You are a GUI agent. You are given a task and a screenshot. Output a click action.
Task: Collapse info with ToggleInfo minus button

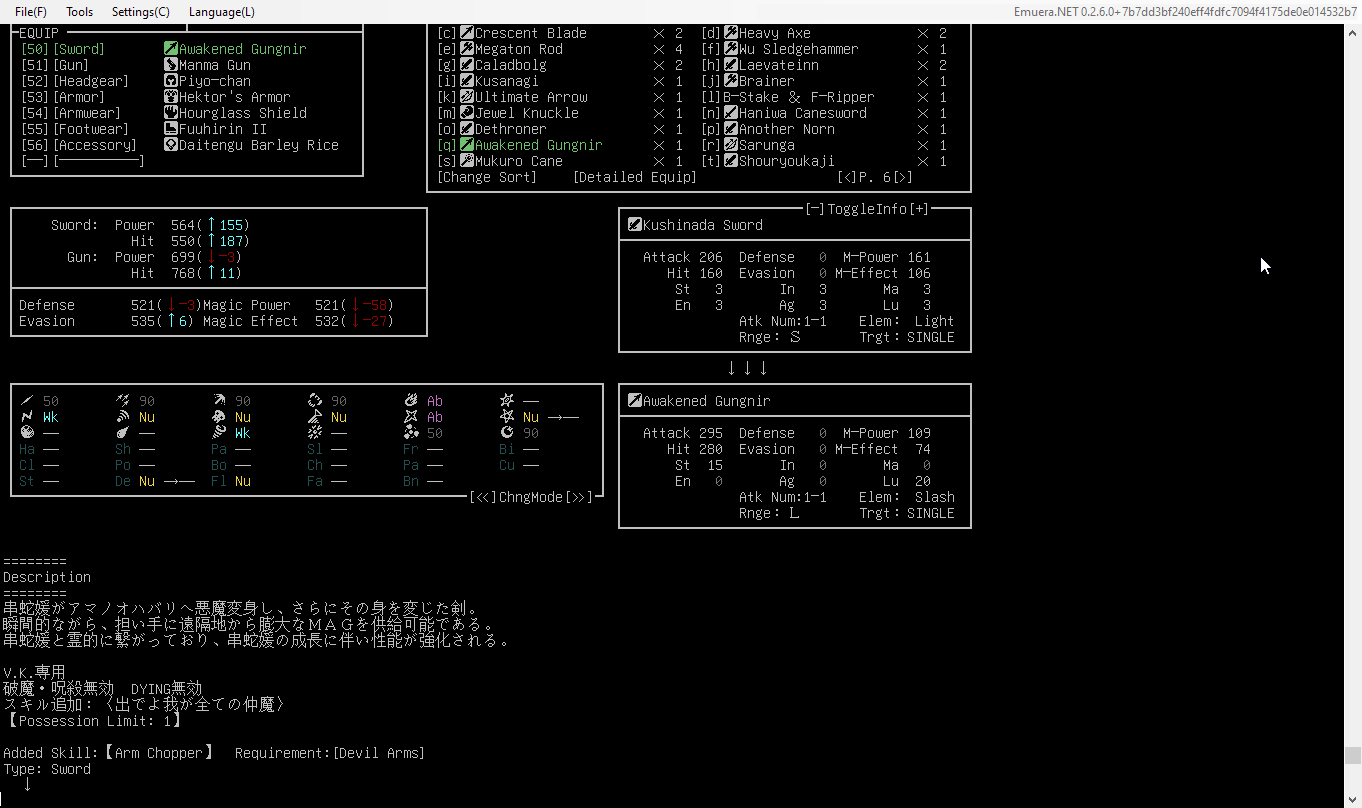815,209
